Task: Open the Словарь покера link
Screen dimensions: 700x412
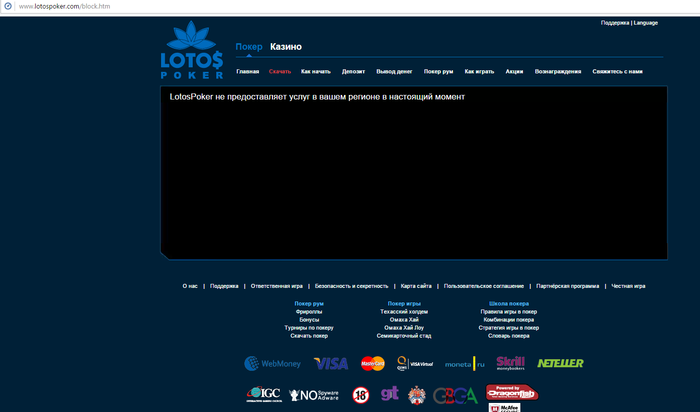Action: click(x=509, y=336)
